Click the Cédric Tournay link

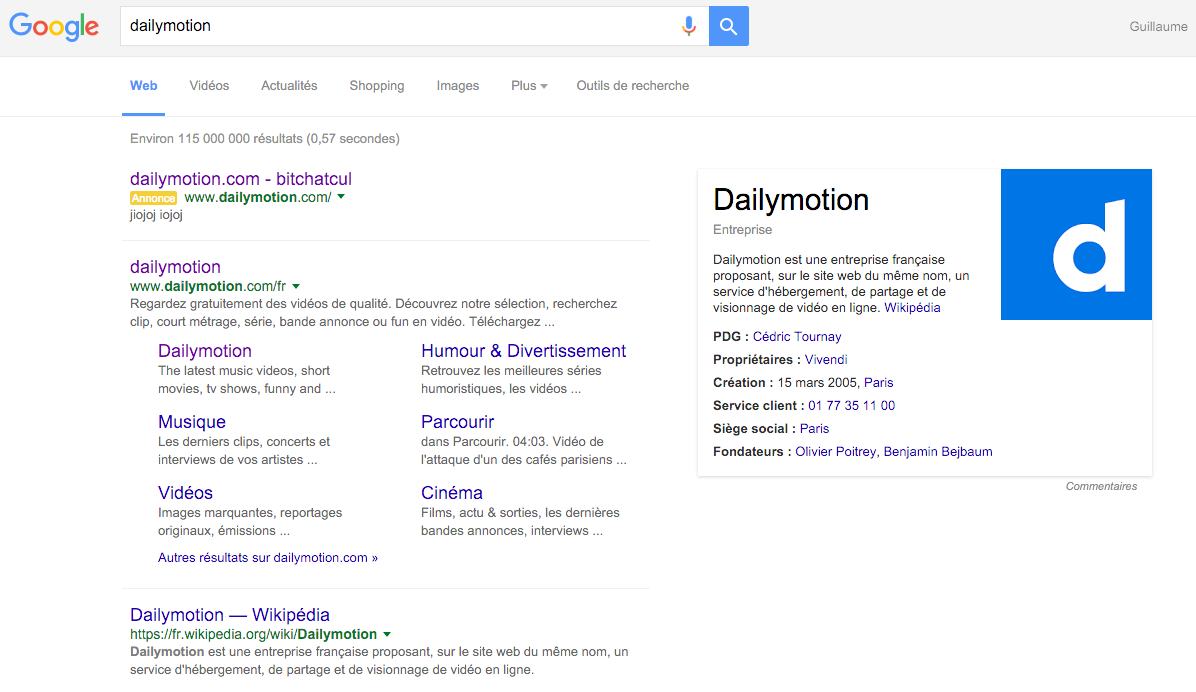pyautogui.click(x=797, y=336)
